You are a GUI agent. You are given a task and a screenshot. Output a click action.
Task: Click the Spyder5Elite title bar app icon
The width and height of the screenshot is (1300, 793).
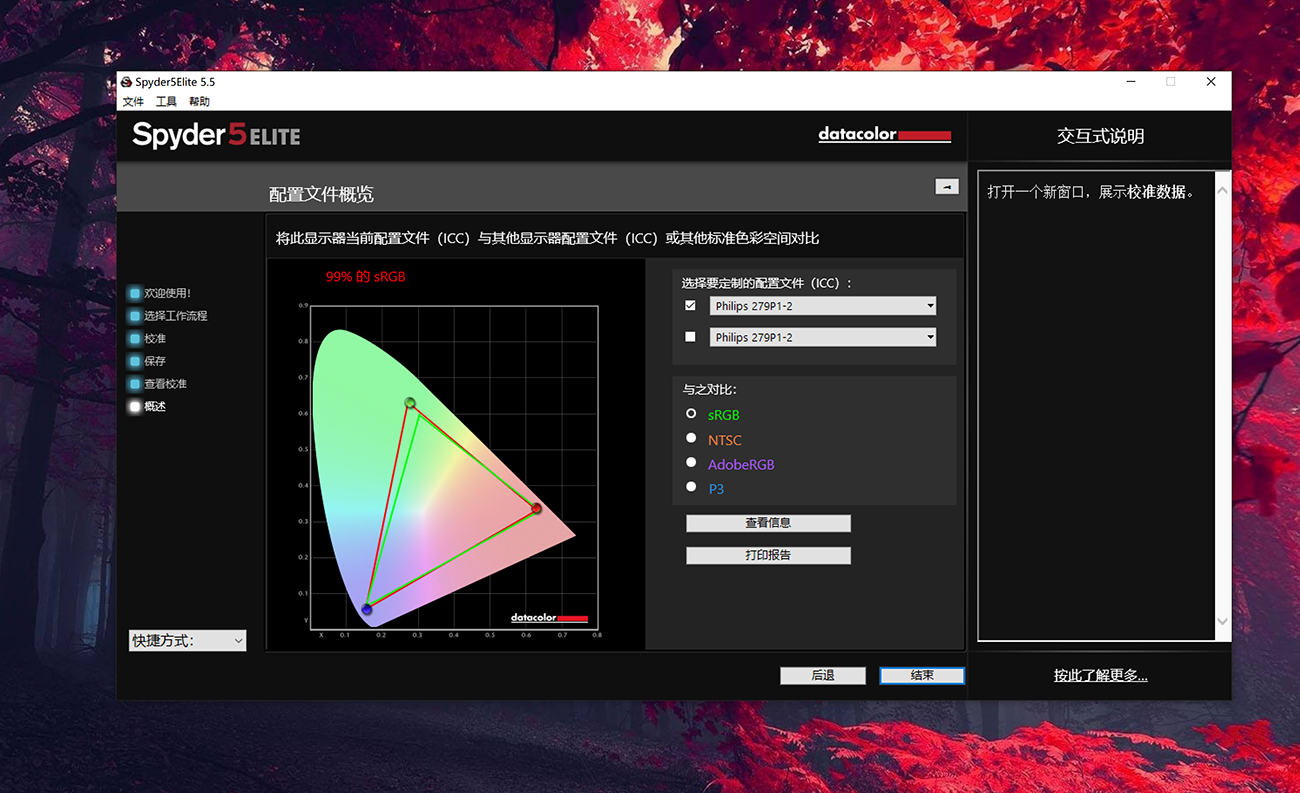126,82
